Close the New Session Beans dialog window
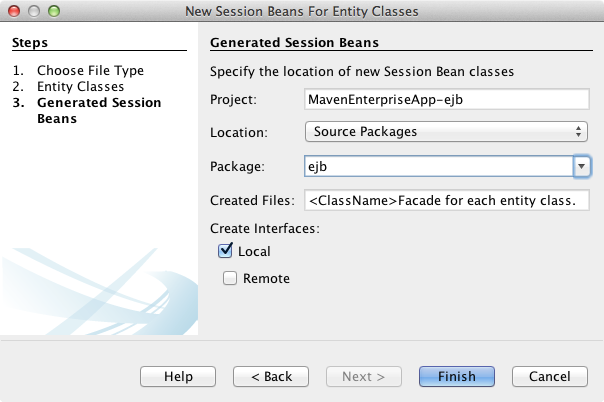This screenshot has width=604, height=402. coord(13,11)
